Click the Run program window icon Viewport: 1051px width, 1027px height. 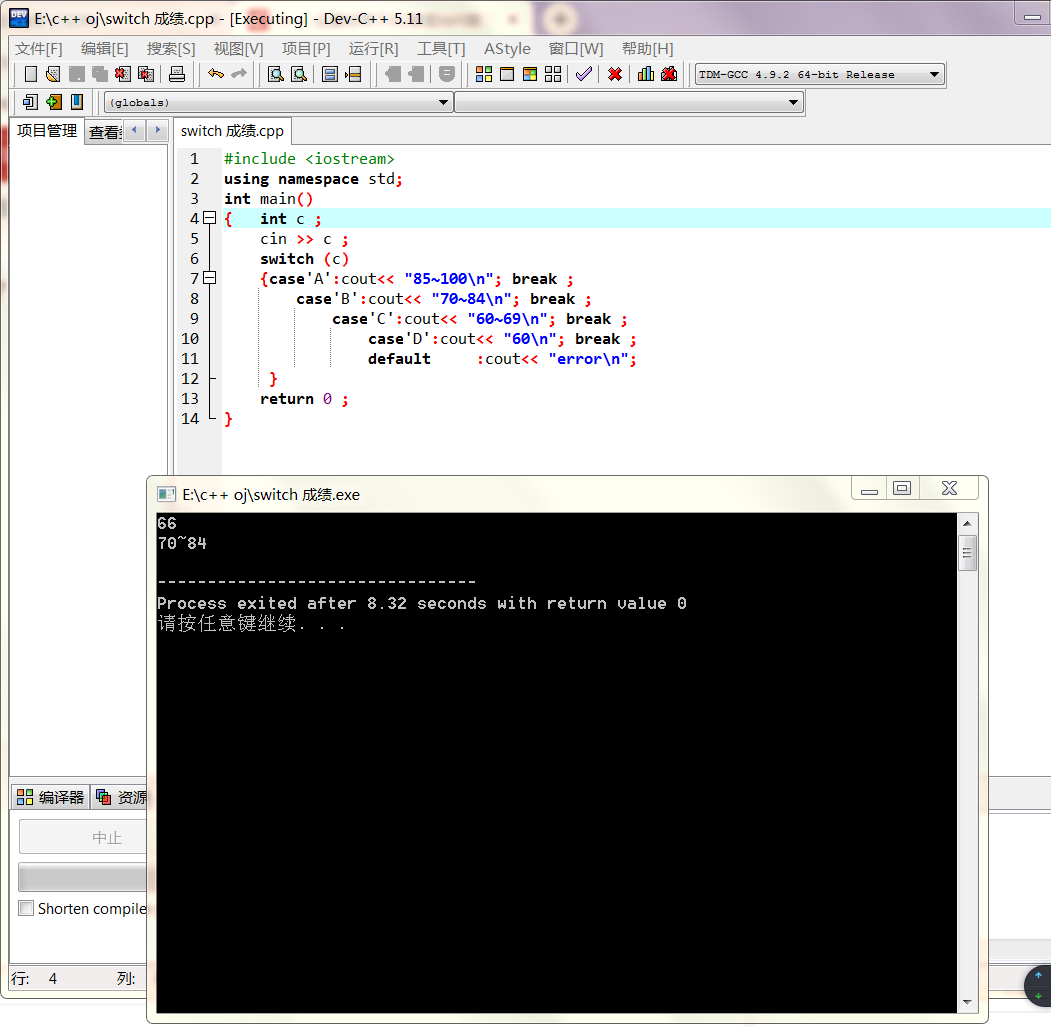pyautogui.click(x=507, y=74)
